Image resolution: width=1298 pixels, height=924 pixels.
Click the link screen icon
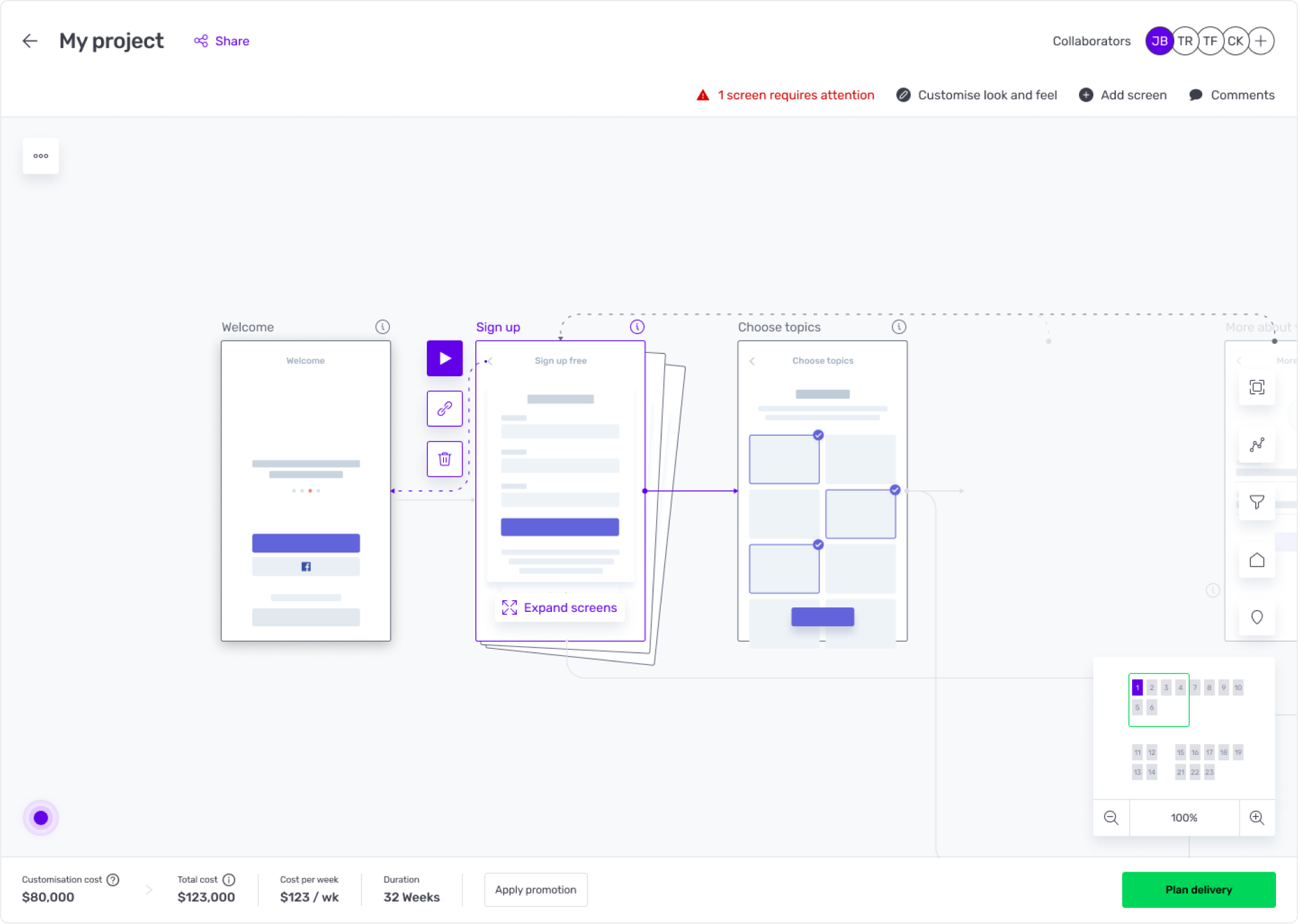444,409
